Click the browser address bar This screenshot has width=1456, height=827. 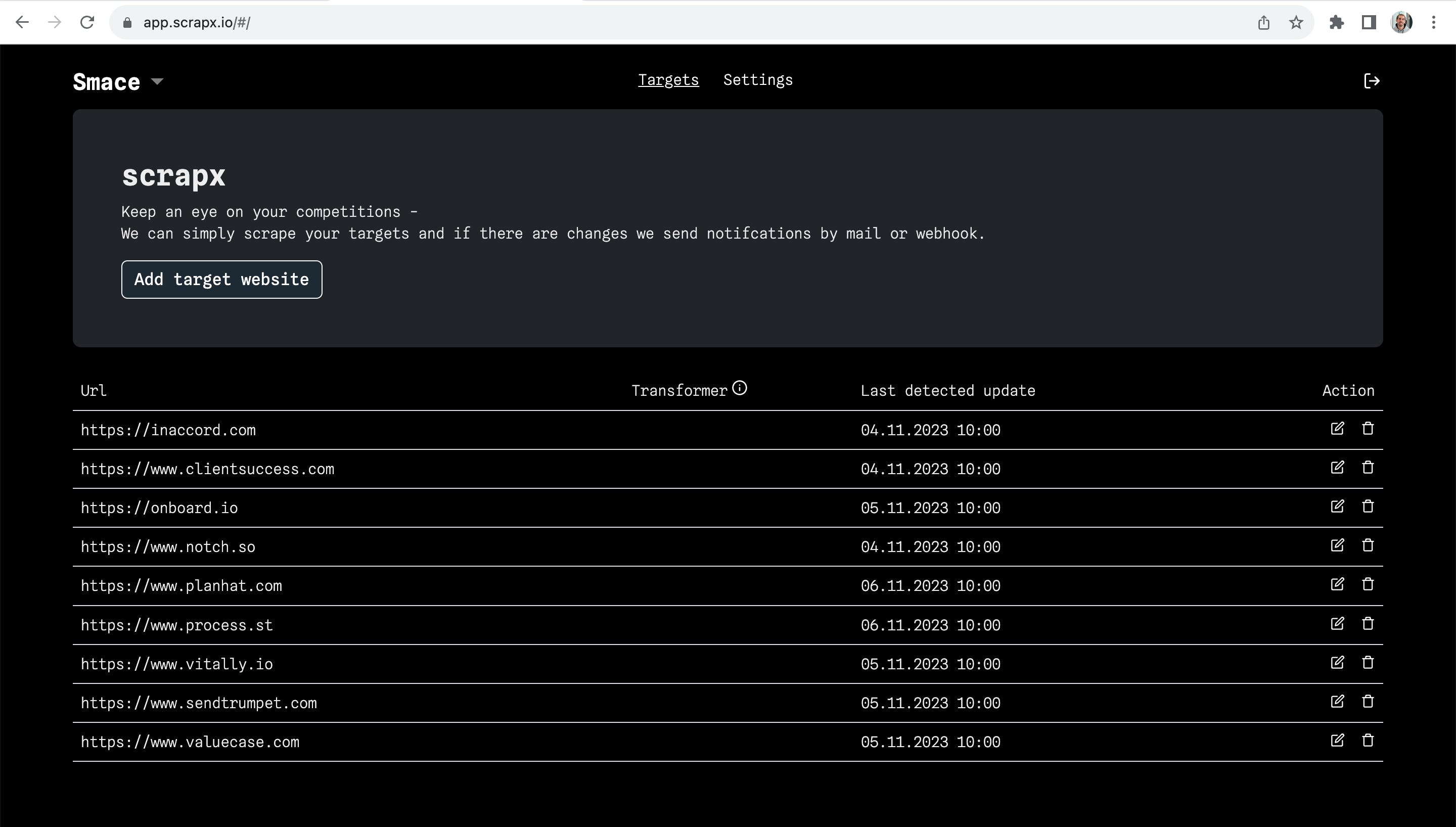(681, 23)
